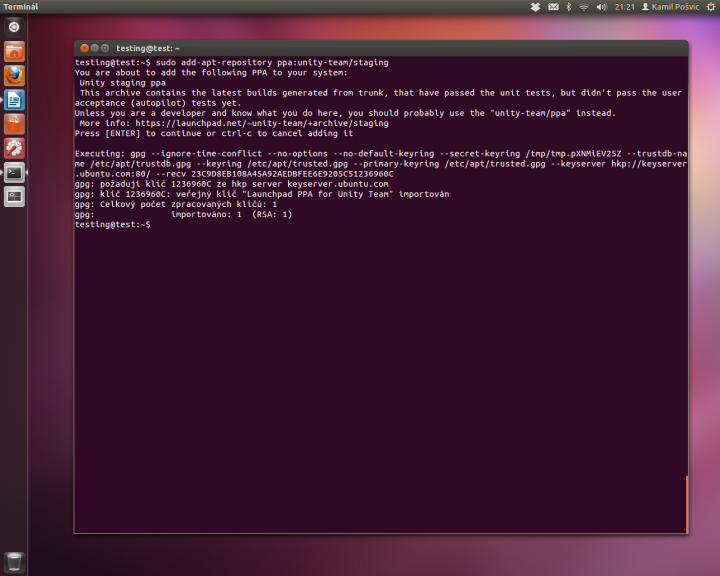Screen dimensions: 720x576
Task: Click the 'You are about to add' line
Action: click(x=211, y=73)
